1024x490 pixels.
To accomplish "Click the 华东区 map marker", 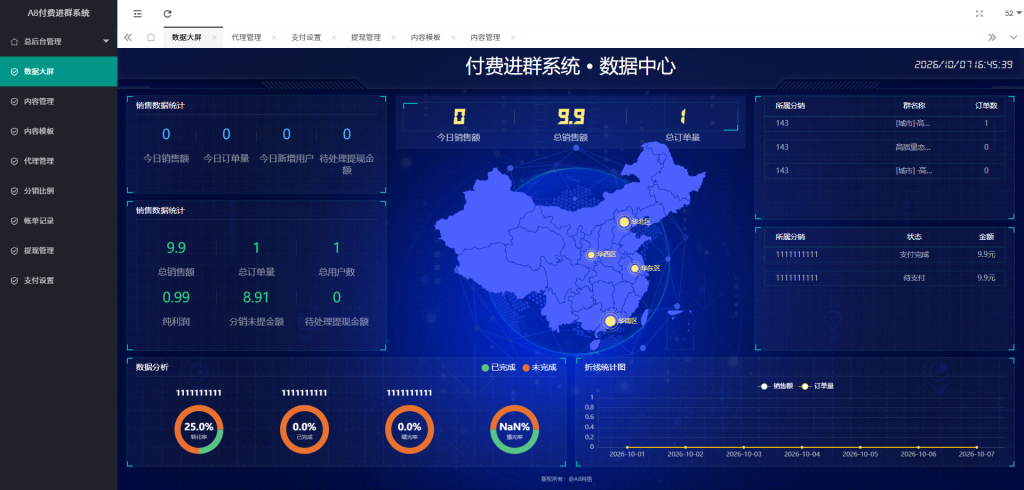I will 634,269.
